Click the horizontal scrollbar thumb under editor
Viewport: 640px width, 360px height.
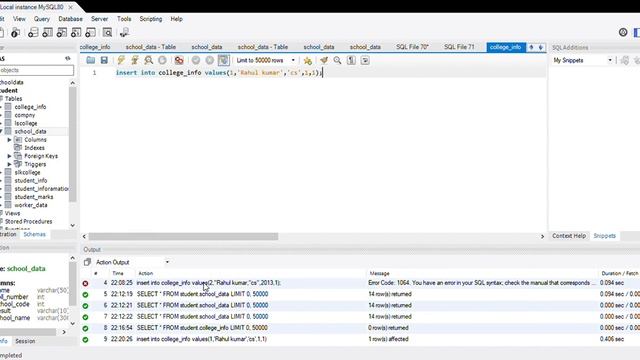pyautogui.click(x=183, y=236)
